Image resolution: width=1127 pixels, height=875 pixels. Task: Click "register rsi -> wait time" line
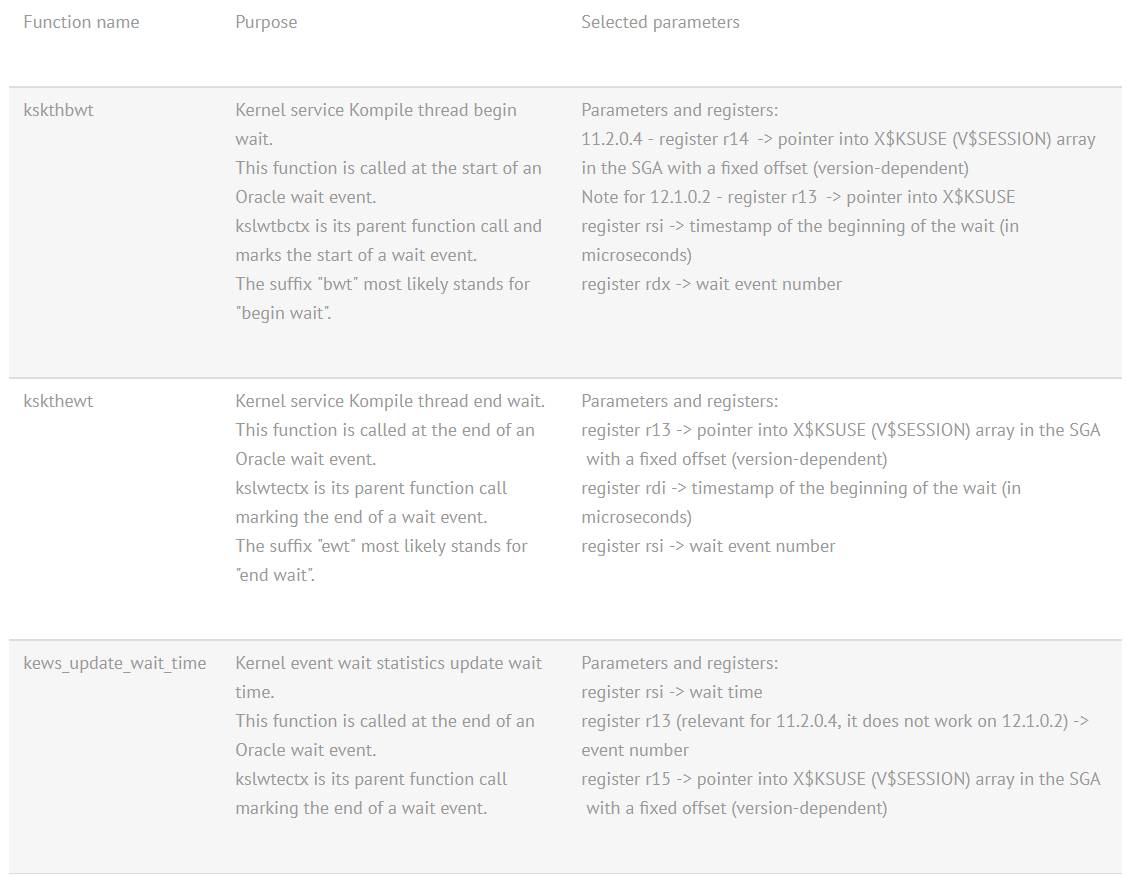pos(672,692)
